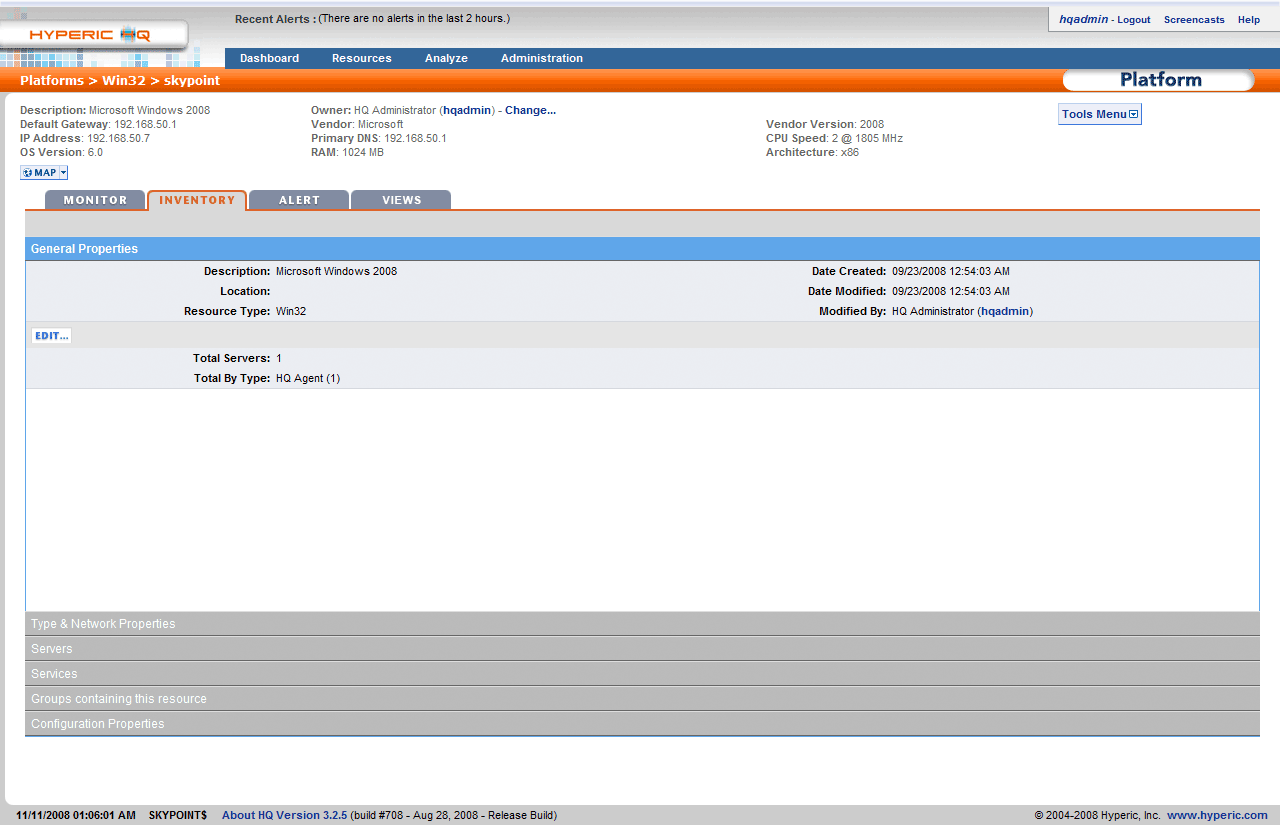This screenshot has height=825, width=1280.
Task: Open the Administration menu
Action: point(541,58)
